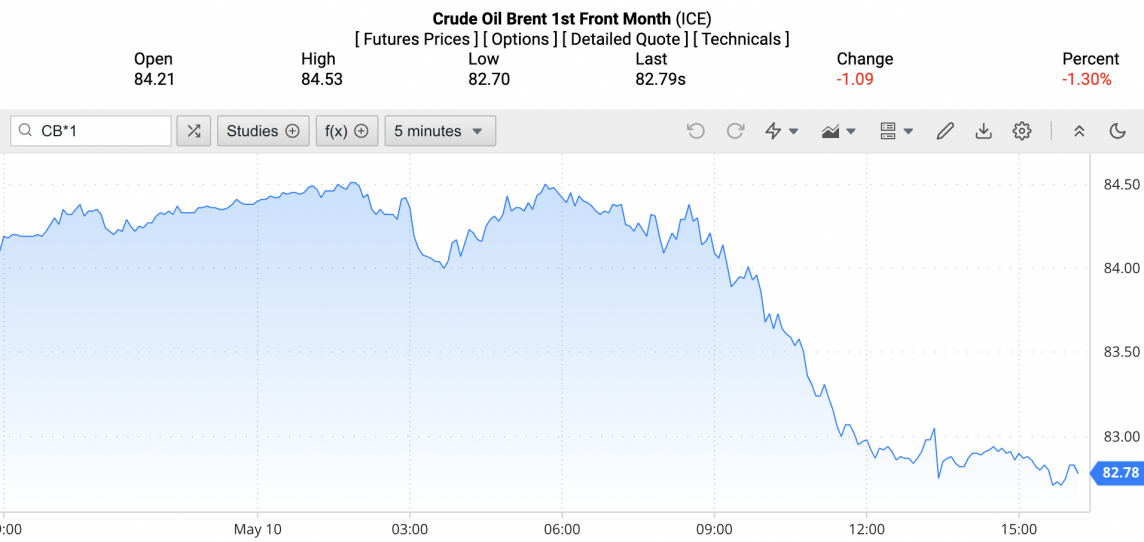Open chart settings gear
Viewport: 1144px width, 542px height.
[x=1021, y=131]
